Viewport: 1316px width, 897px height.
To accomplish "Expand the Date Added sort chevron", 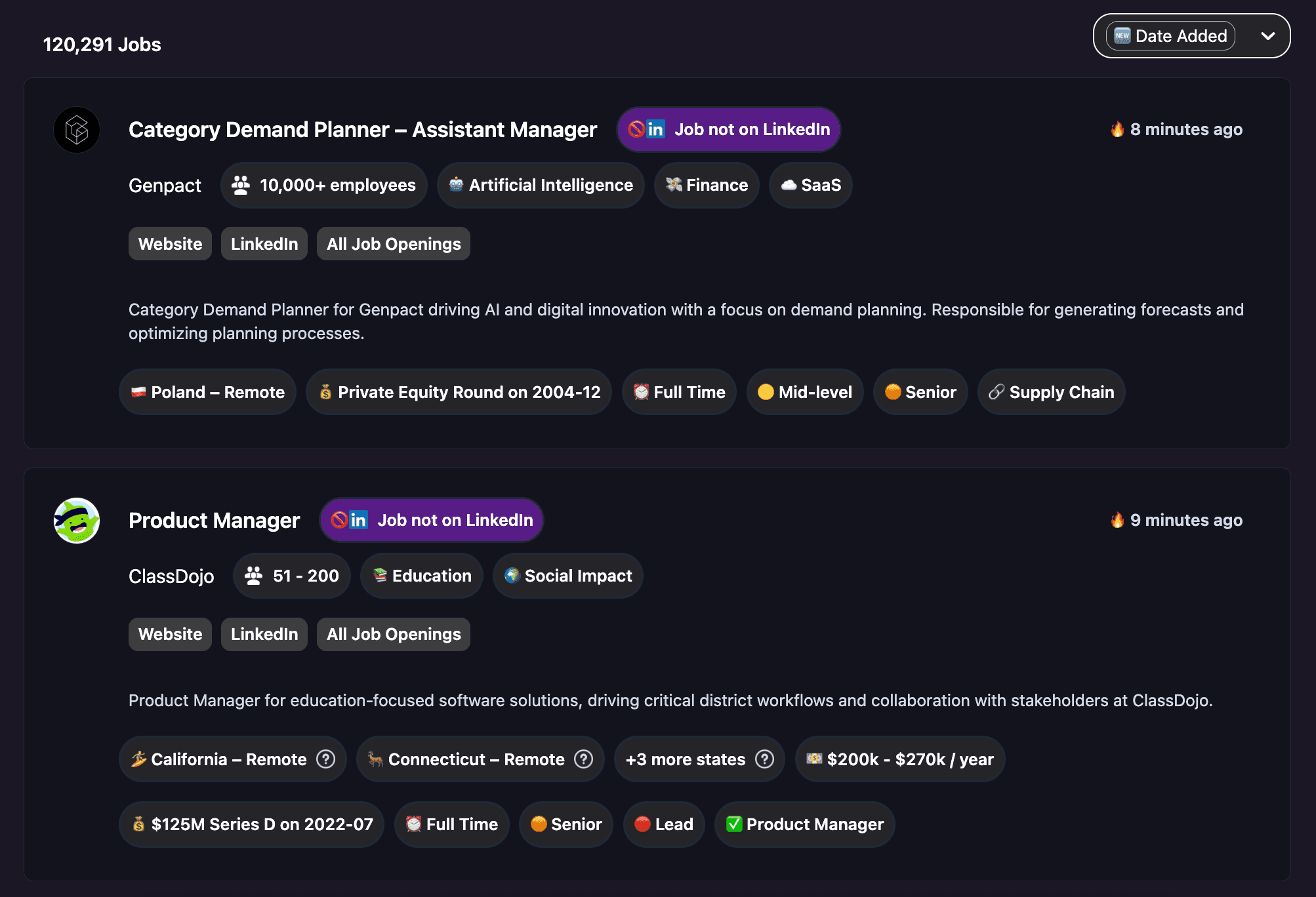I will point(1267,36).
